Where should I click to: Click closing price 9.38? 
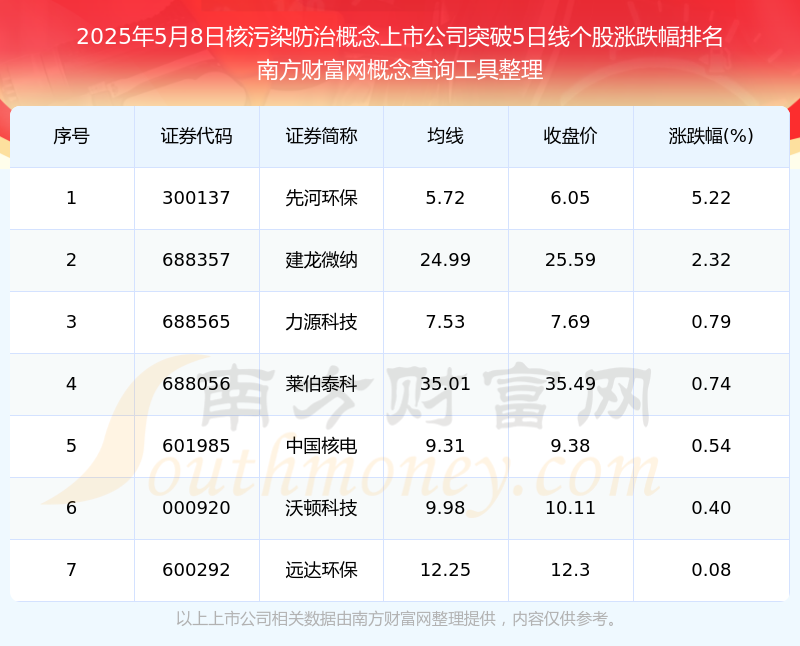point(570,446)
